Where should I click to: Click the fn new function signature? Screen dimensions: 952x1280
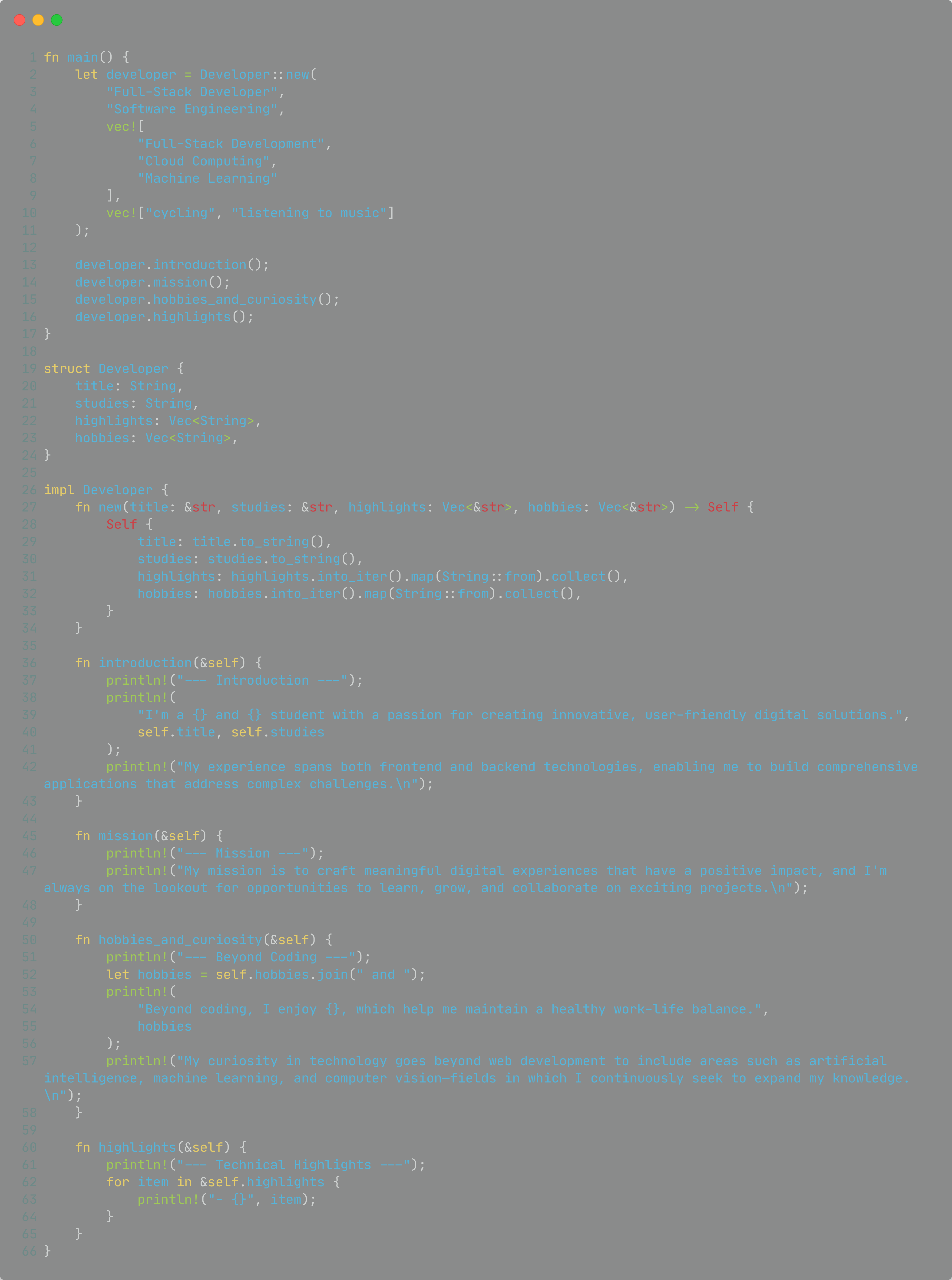click(x=414, y=507)
